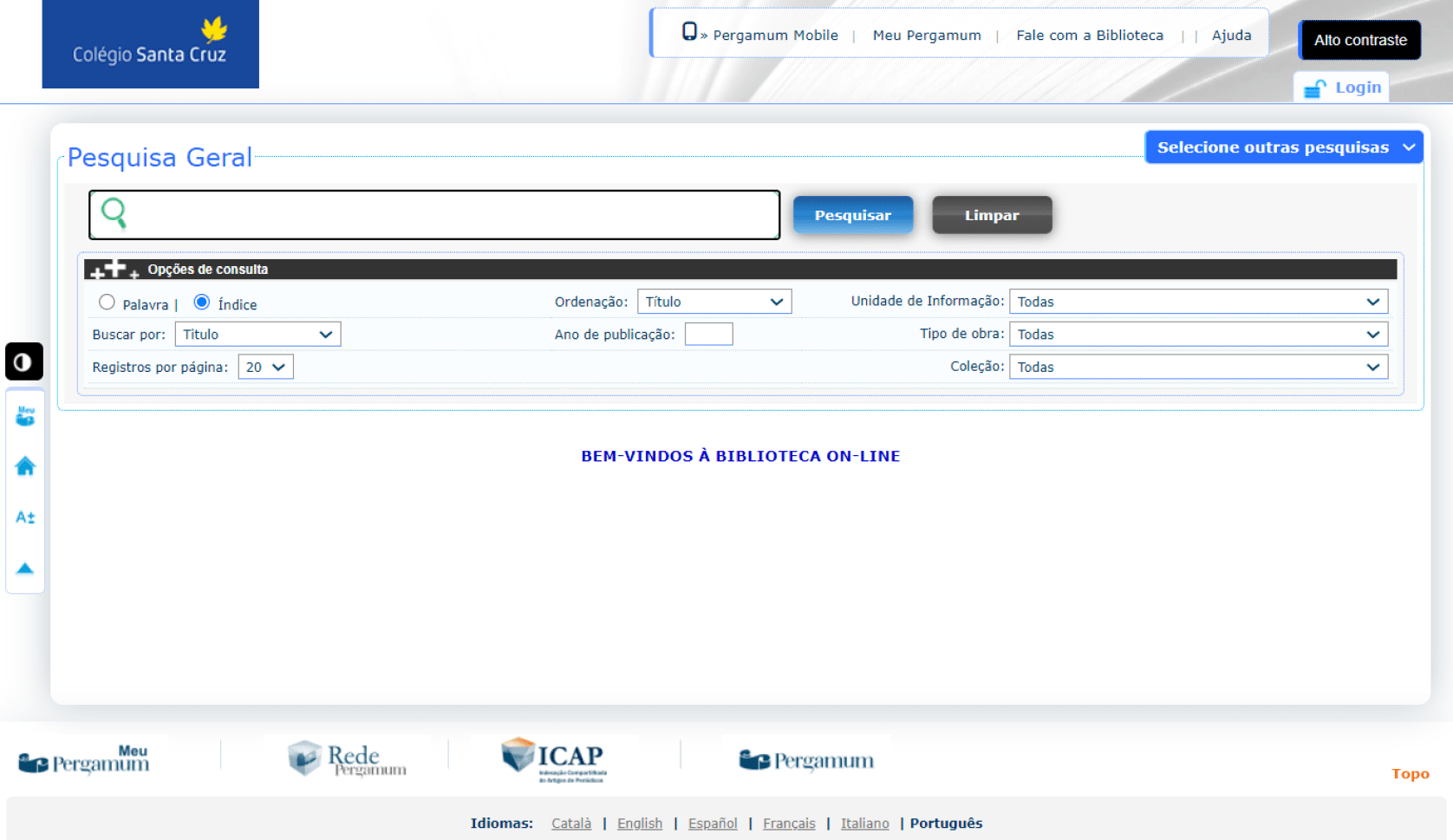
Task: Open Selecione outras pesquisas dropdown
Action: (1283, 147)
